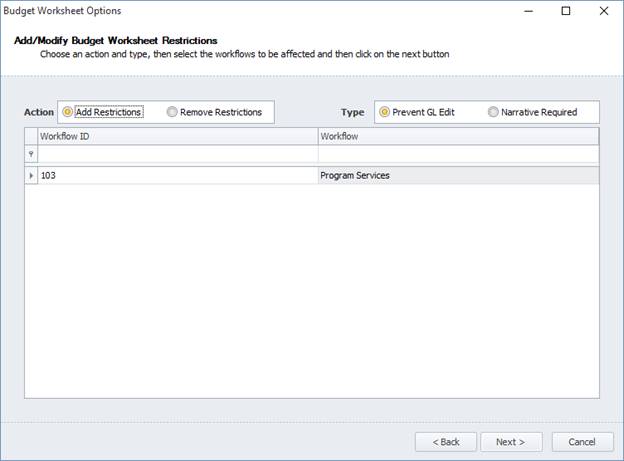Proceed with the Next button
624x461 pixels.
(x=511, y=441)
